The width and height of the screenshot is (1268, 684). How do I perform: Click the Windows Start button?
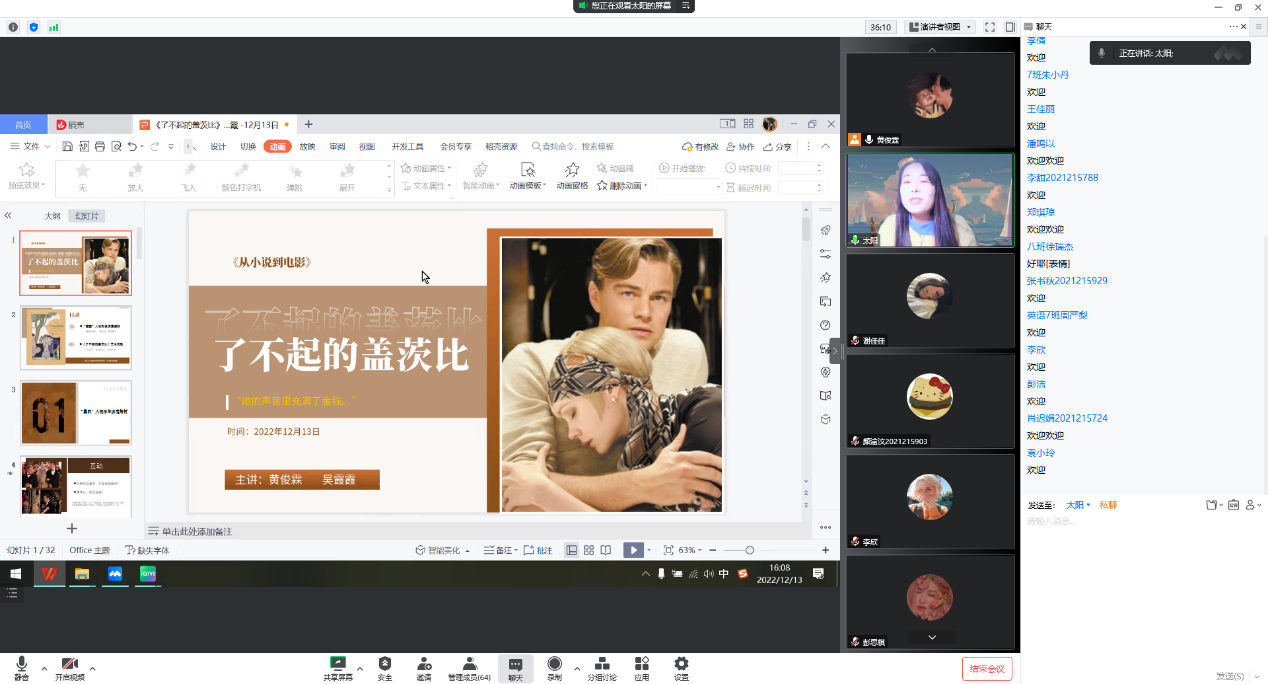16,574
